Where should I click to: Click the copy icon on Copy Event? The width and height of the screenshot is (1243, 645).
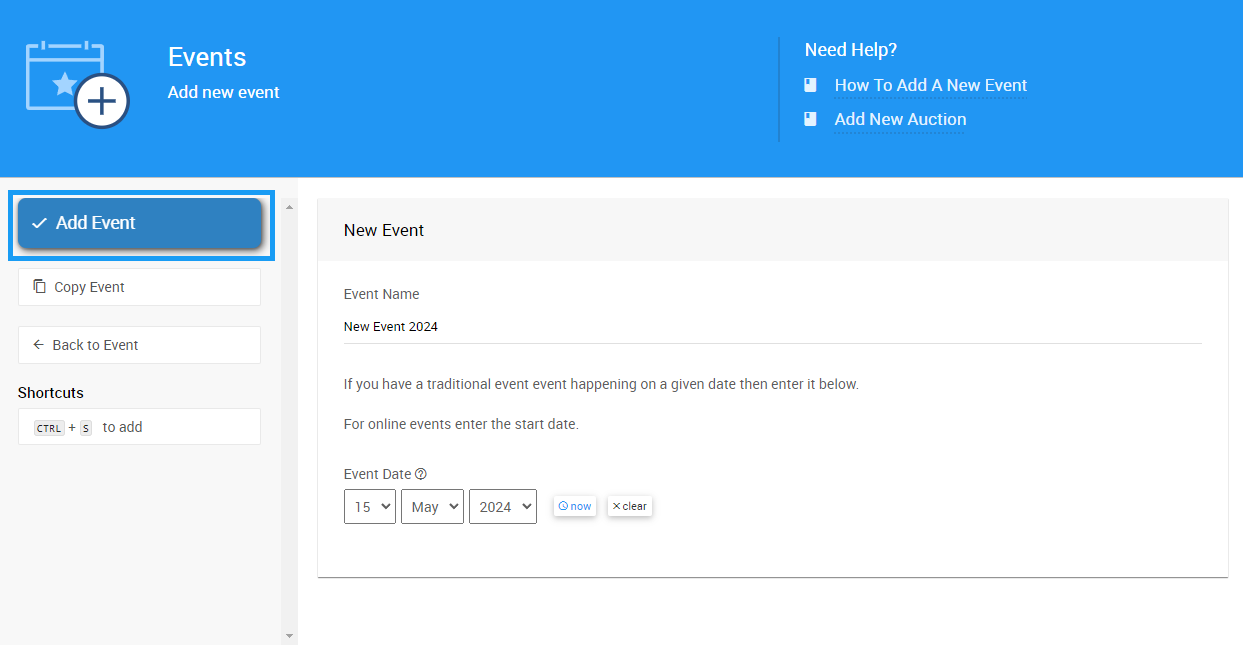coord(40,287)
